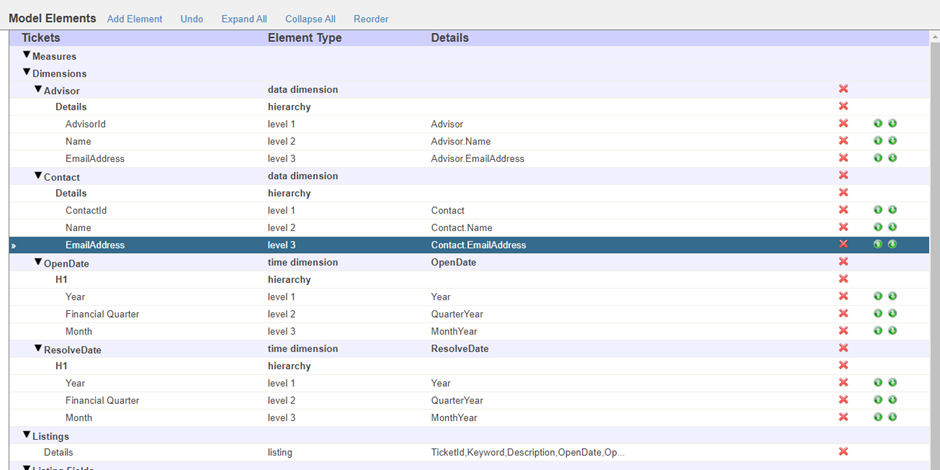Click Add Element in toolbar

(x=134, y=19)
